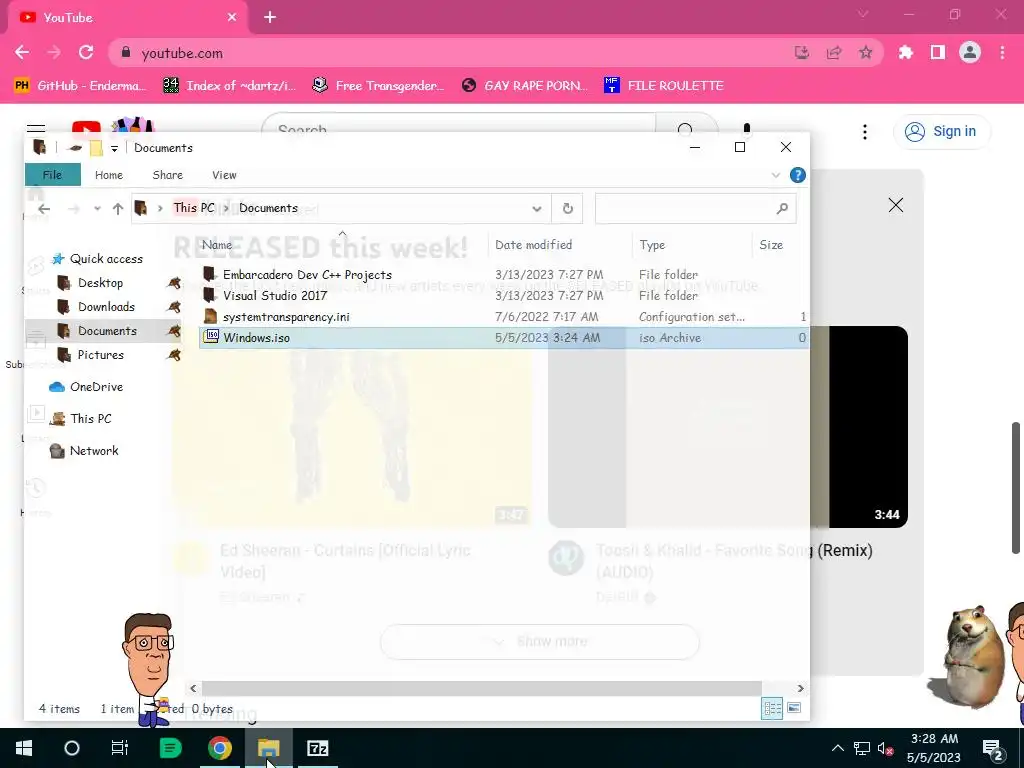Open Chrome side panel
Image resolution: width=1024 pixels, height=768 pixels.
938,52
